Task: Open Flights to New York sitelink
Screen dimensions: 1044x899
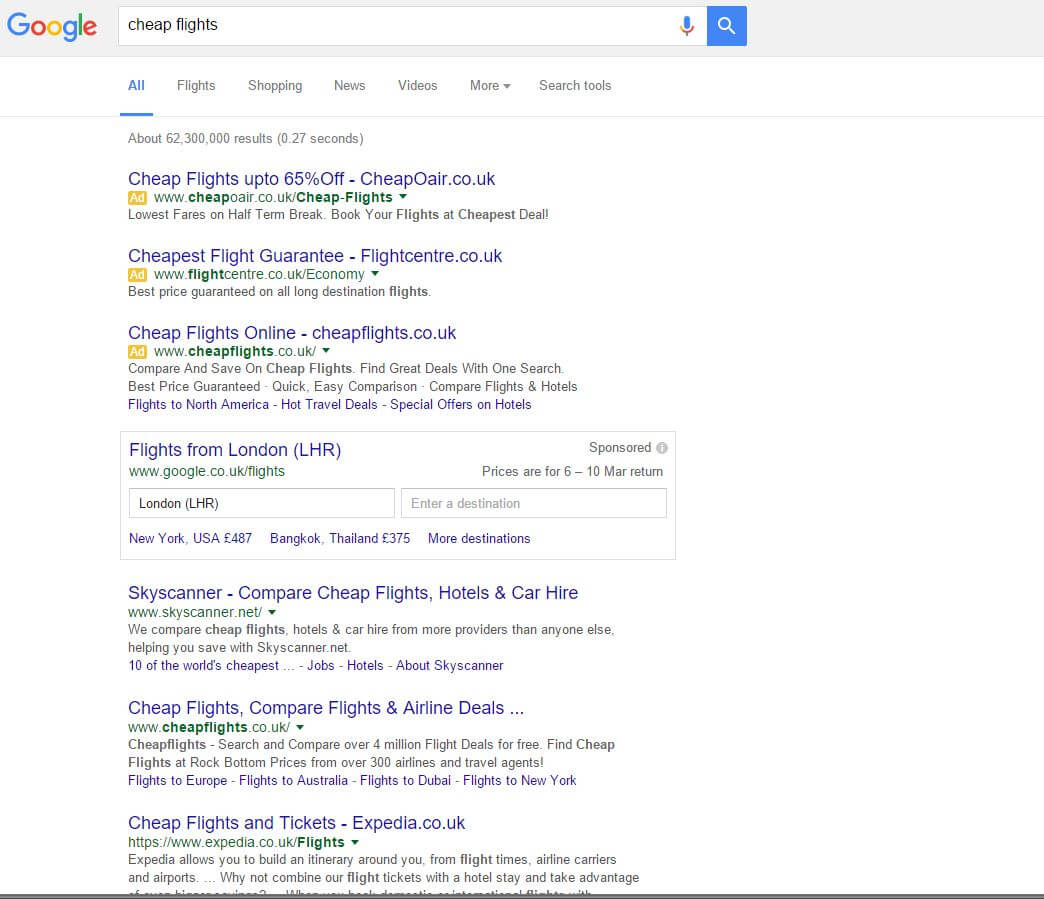Action: coord(519,780)
